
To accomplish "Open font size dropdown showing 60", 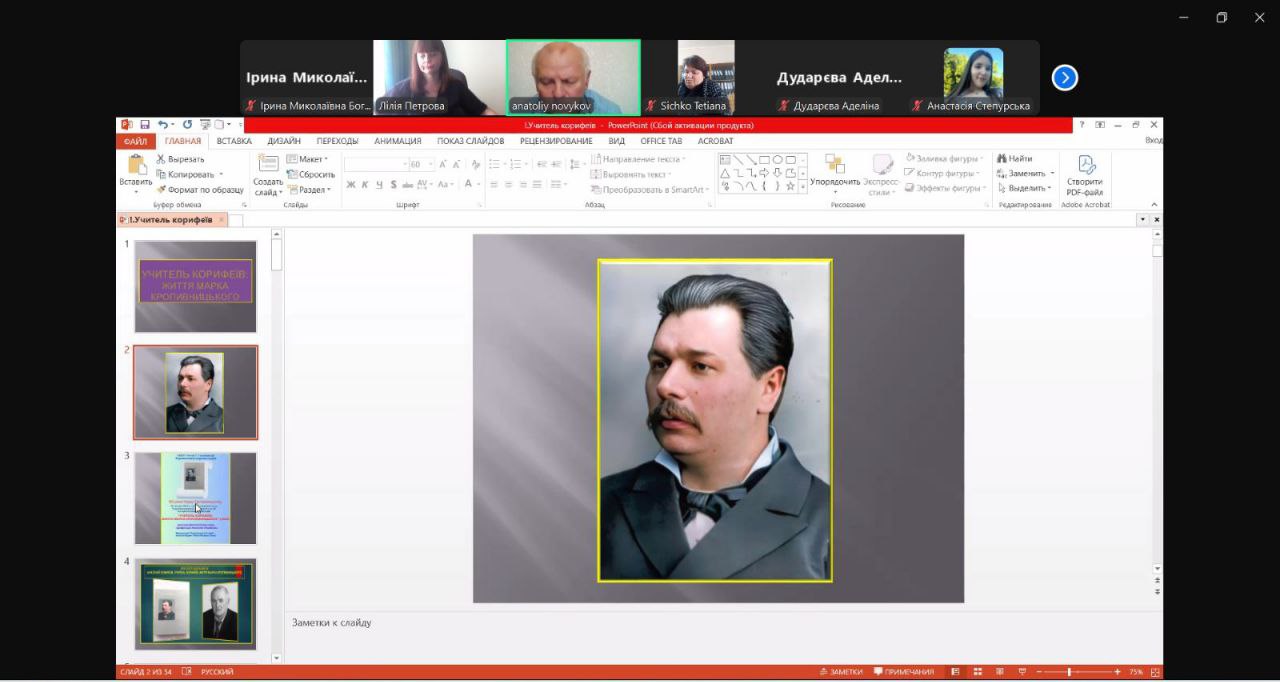I will pyautogui.click(x=431, y=164).
